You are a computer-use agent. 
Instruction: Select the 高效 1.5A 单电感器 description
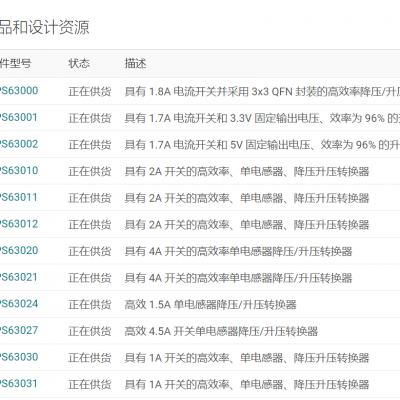point(211,304)
